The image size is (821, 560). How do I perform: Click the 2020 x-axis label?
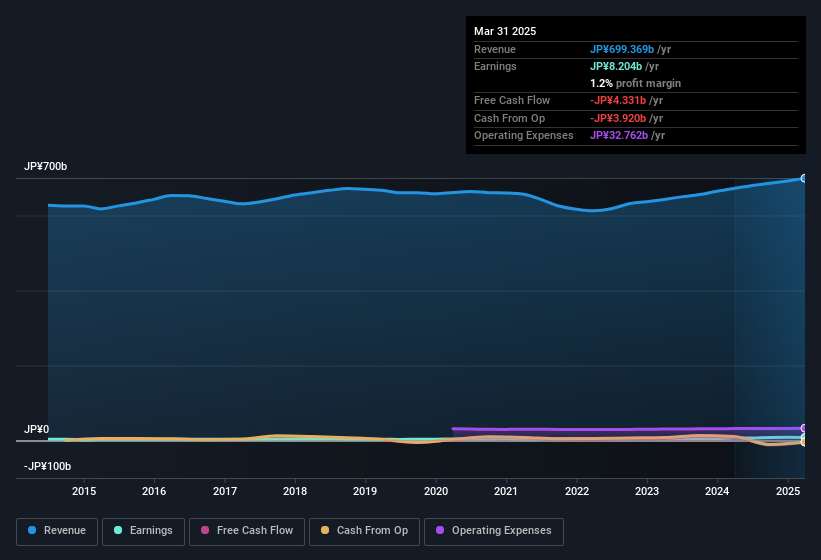tap(436, 491)
